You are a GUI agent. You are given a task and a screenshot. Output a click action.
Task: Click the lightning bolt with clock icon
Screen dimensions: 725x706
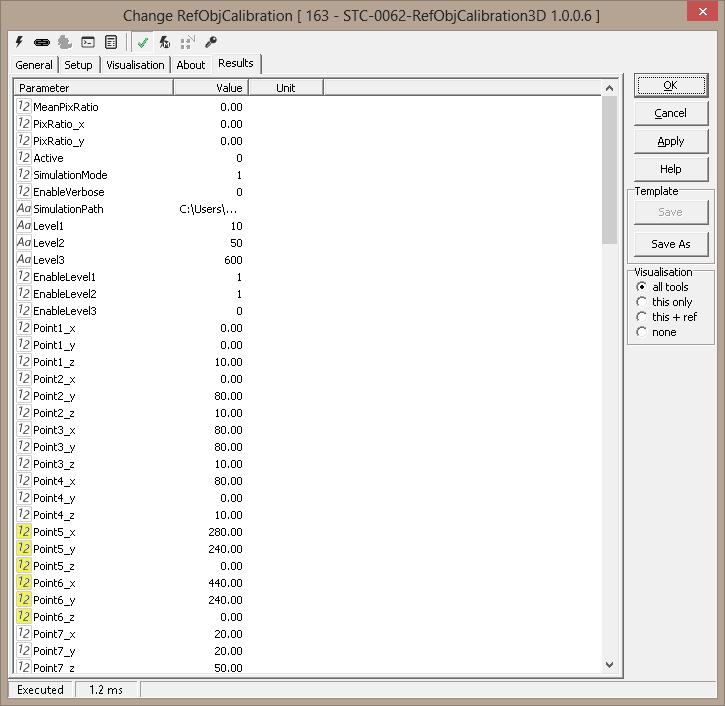165,42
